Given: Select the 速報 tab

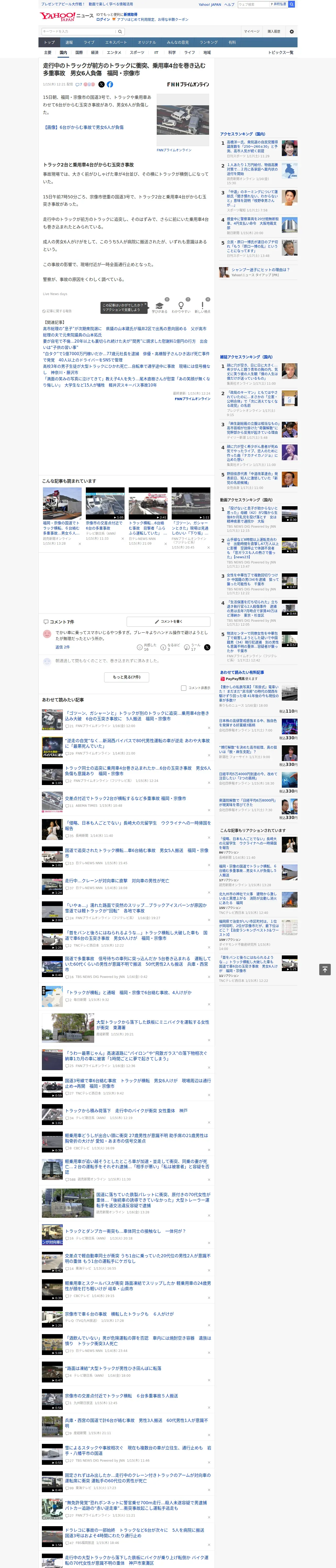Looking at the screenshot, I should pos(69,43).
